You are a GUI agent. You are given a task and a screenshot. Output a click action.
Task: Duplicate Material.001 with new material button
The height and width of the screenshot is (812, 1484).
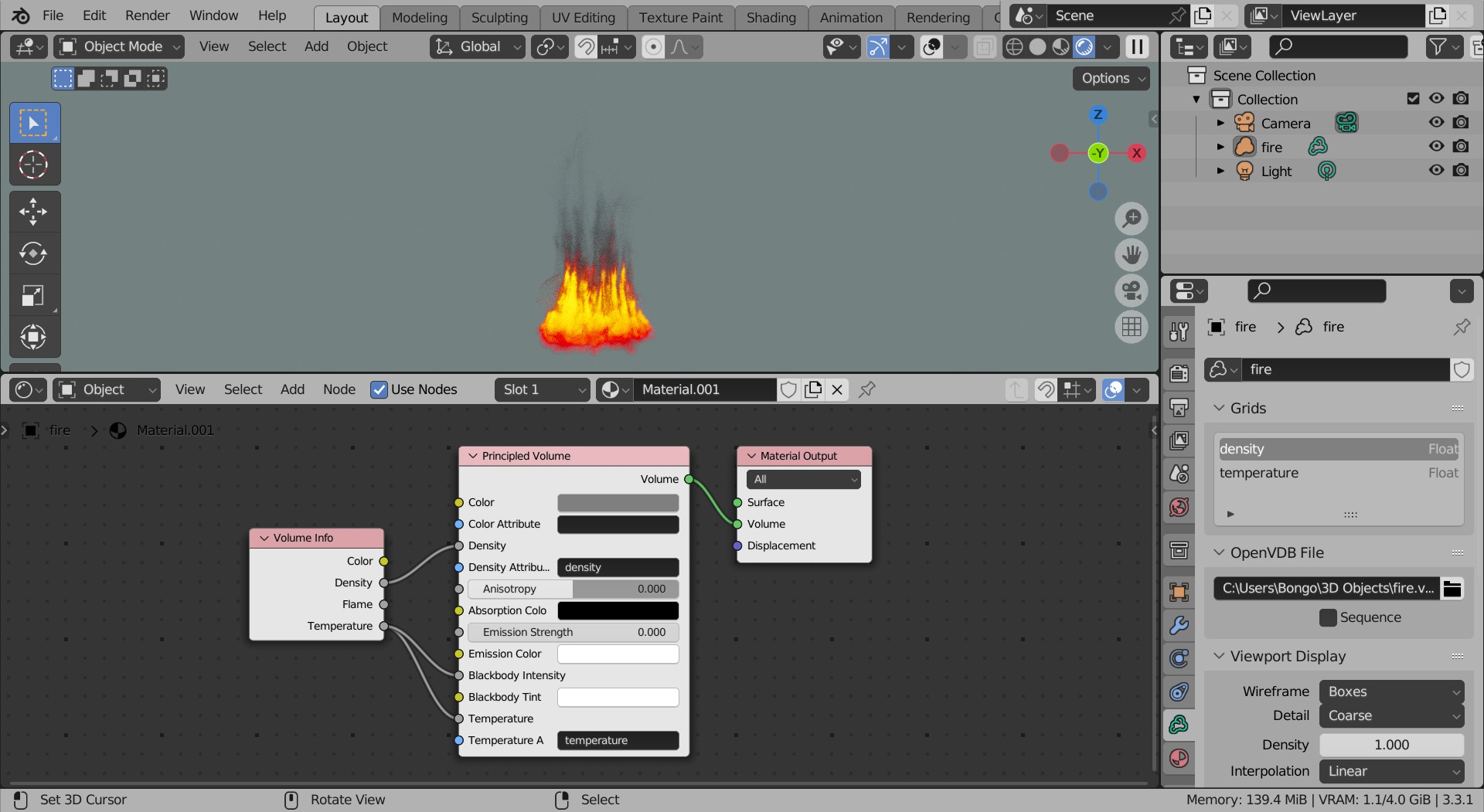813,389
